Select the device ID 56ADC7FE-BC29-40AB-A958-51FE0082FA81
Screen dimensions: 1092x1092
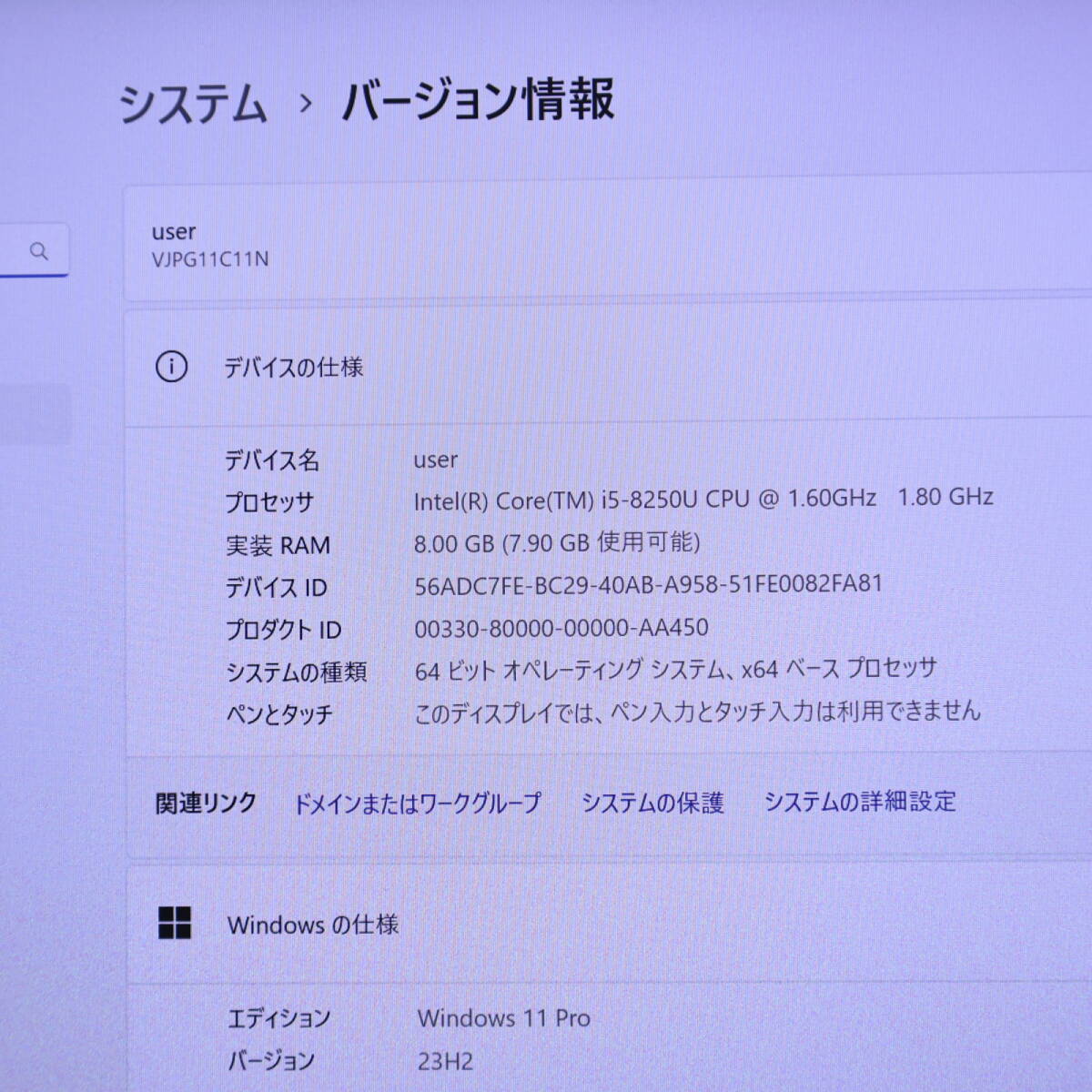tap(648, 584)
